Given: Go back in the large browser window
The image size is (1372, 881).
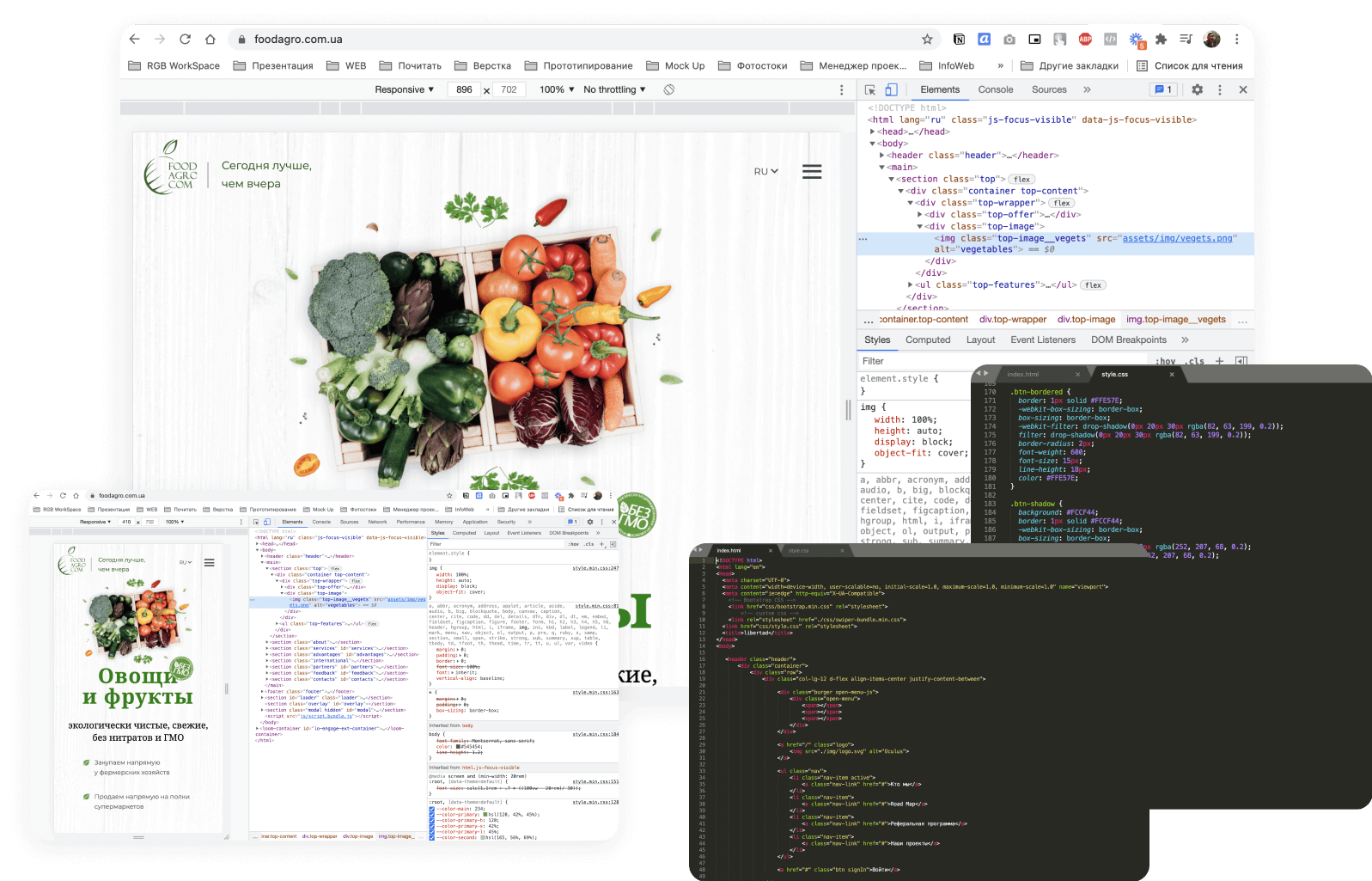Looking at the screenshot, I should (x=134, y=39).
